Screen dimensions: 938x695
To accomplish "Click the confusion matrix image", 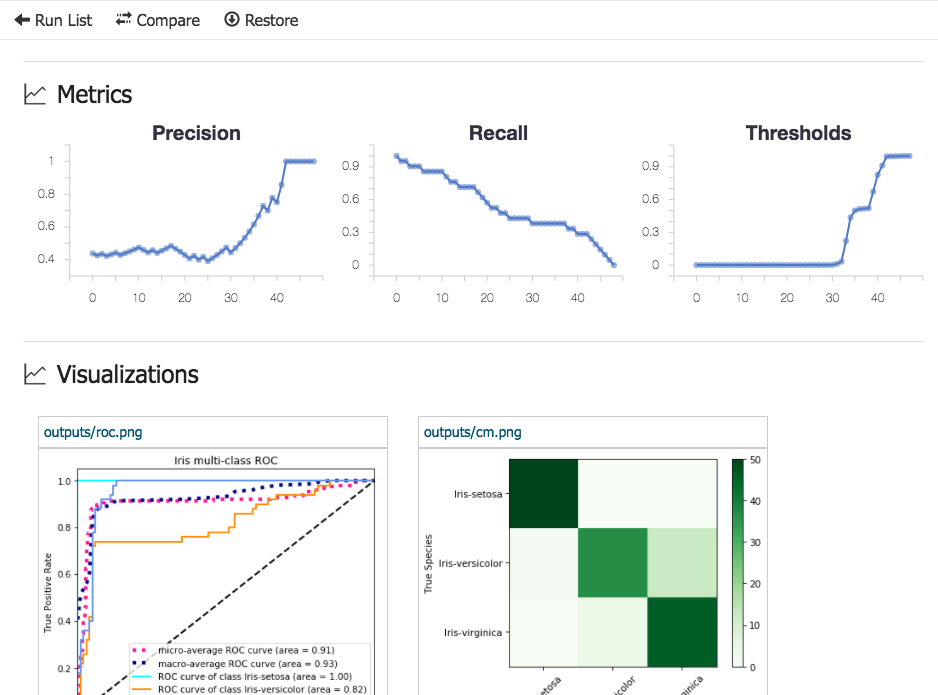I will pyautogui.click(x=592, y=573).
